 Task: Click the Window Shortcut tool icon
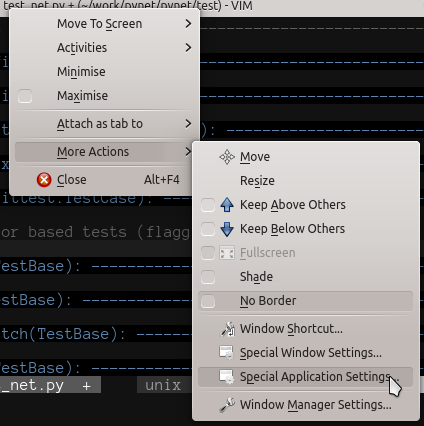pyautogui.click(x=228, y=329)
